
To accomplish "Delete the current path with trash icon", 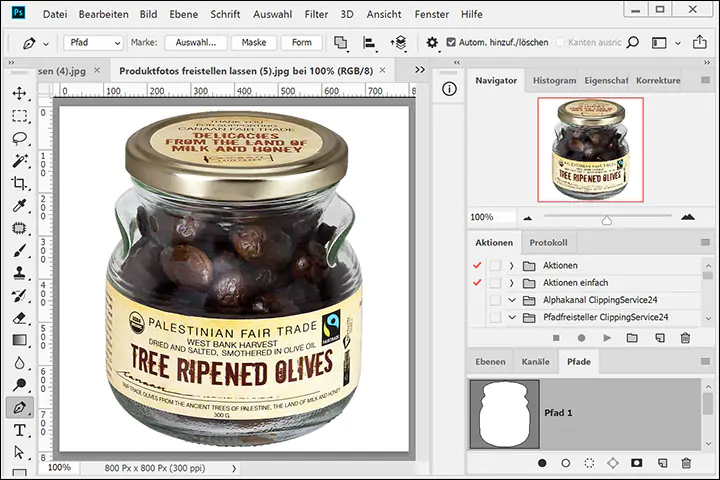I will (x=686, y=463).
